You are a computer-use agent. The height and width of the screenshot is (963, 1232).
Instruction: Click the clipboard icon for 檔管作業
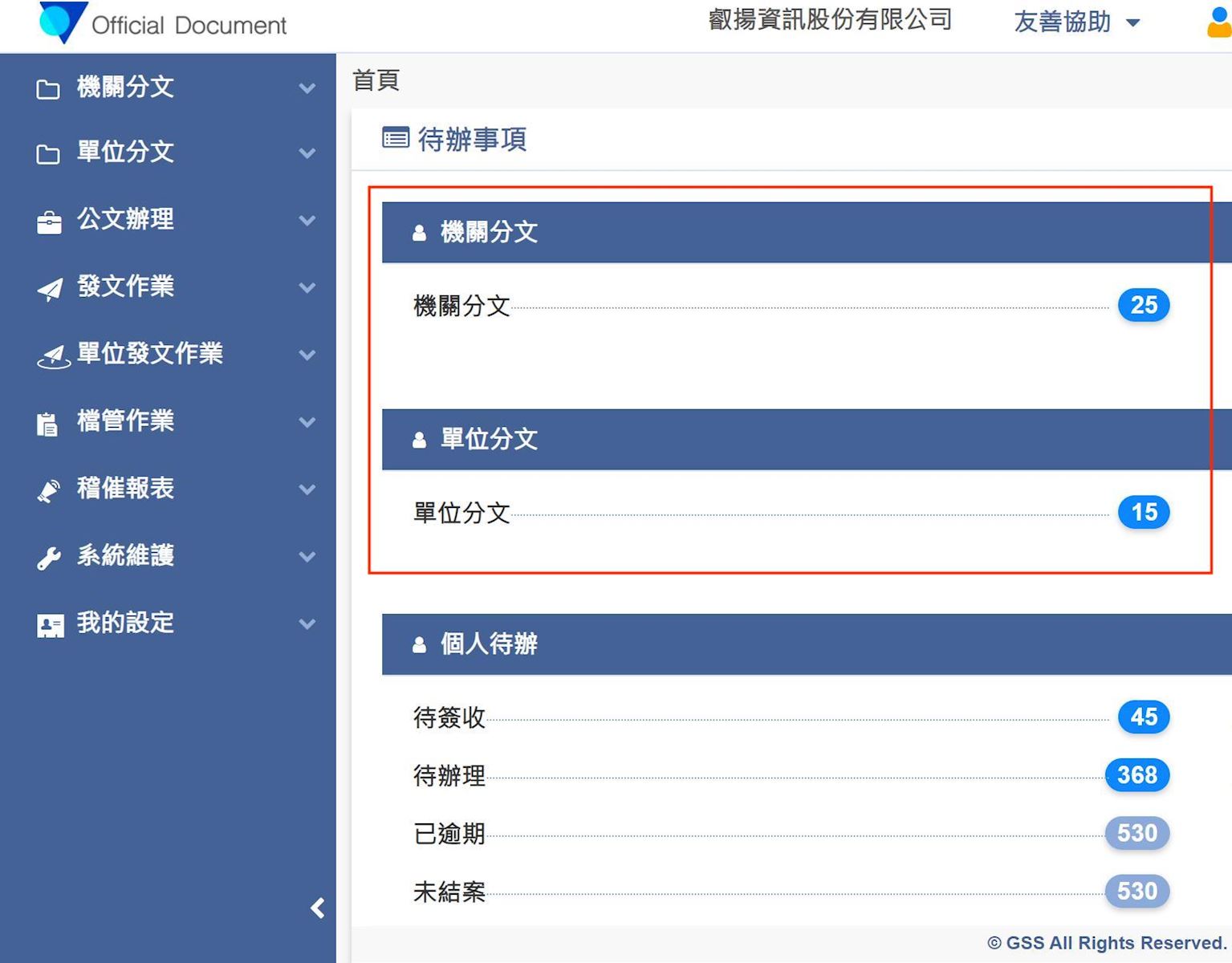coord(47,423)
